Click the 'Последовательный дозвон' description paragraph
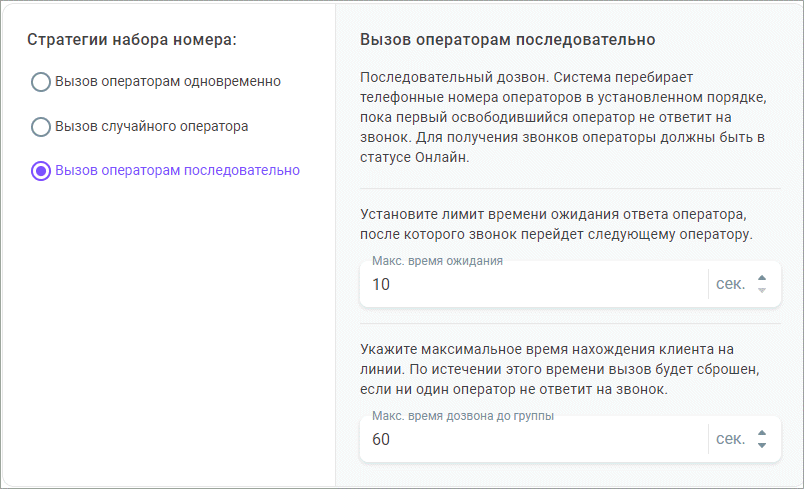This screenshot has width=804, height=489. point(564,117)
